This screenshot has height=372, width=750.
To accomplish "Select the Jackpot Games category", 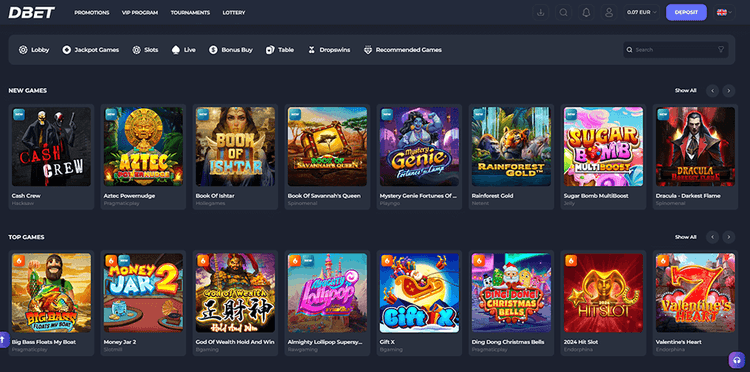I will 90,50.
